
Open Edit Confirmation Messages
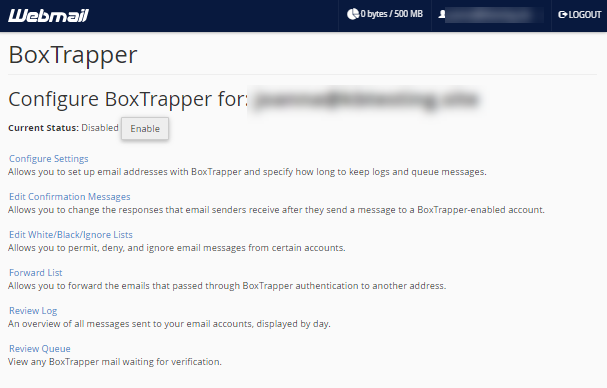(x=70, y=197)
